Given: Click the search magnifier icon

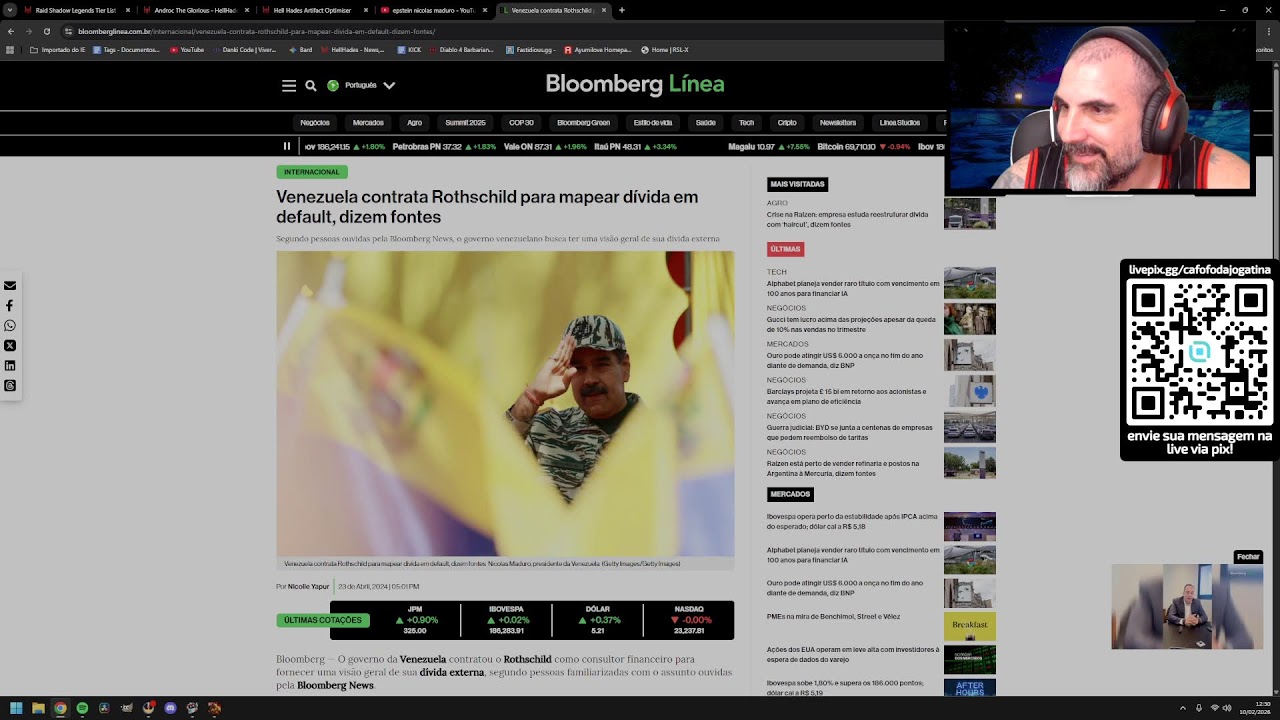Looking at the screenshot, I should point(311,86).
